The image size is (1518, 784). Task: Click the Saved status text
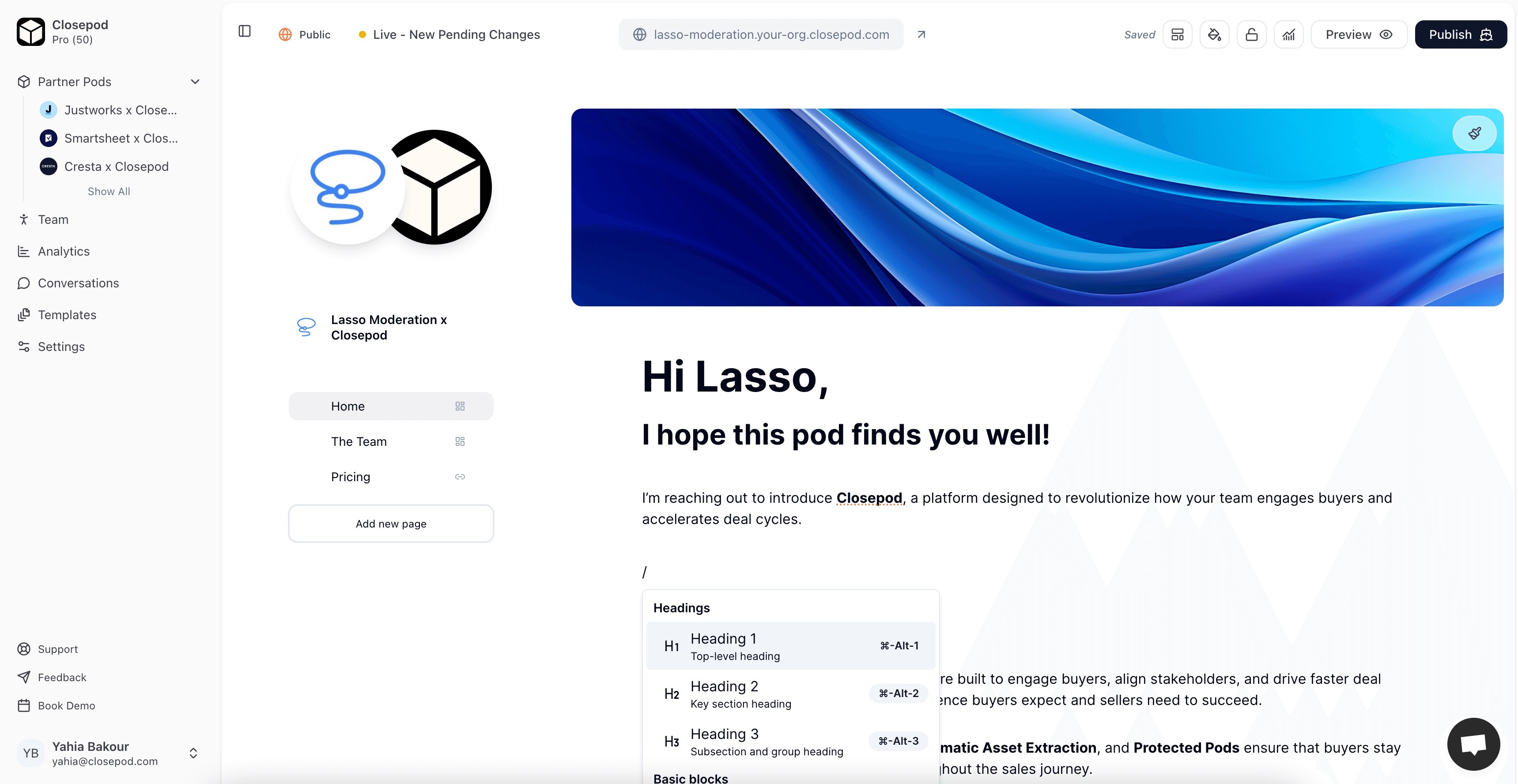tap(1139, 35)
